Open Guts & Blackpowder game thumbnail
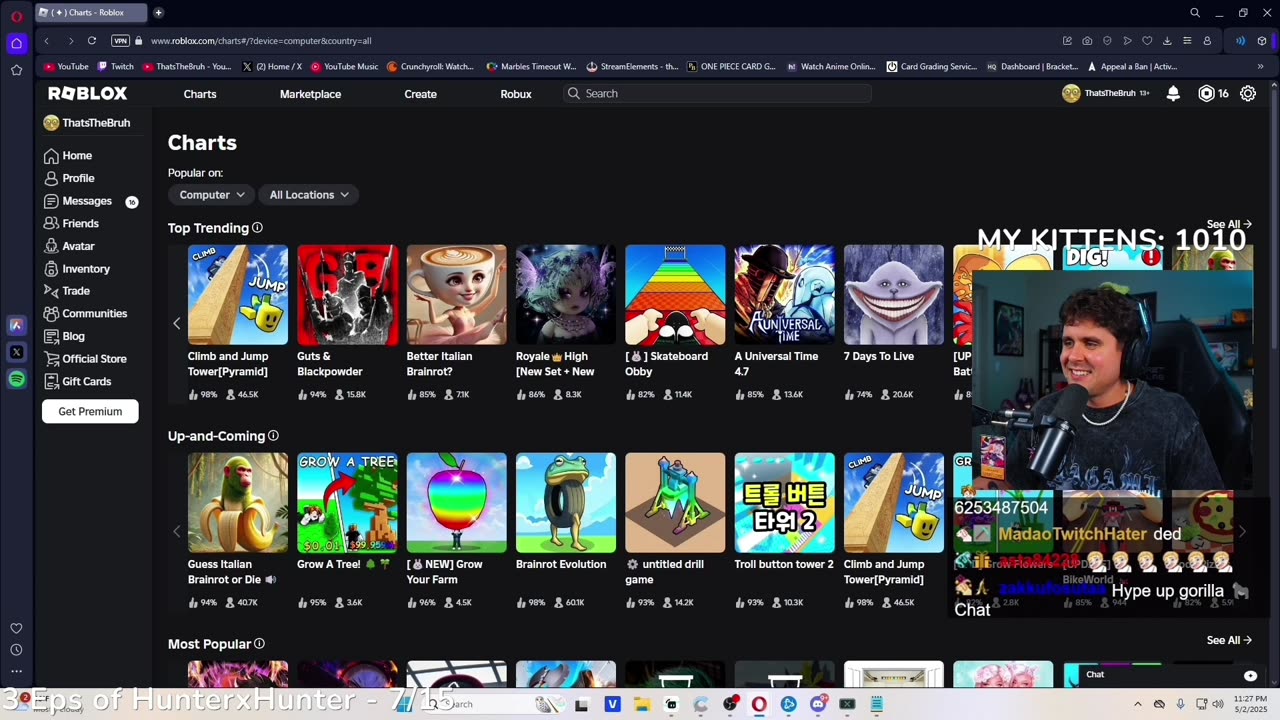Screen dimensions: 1280x720 pos(347,295)
